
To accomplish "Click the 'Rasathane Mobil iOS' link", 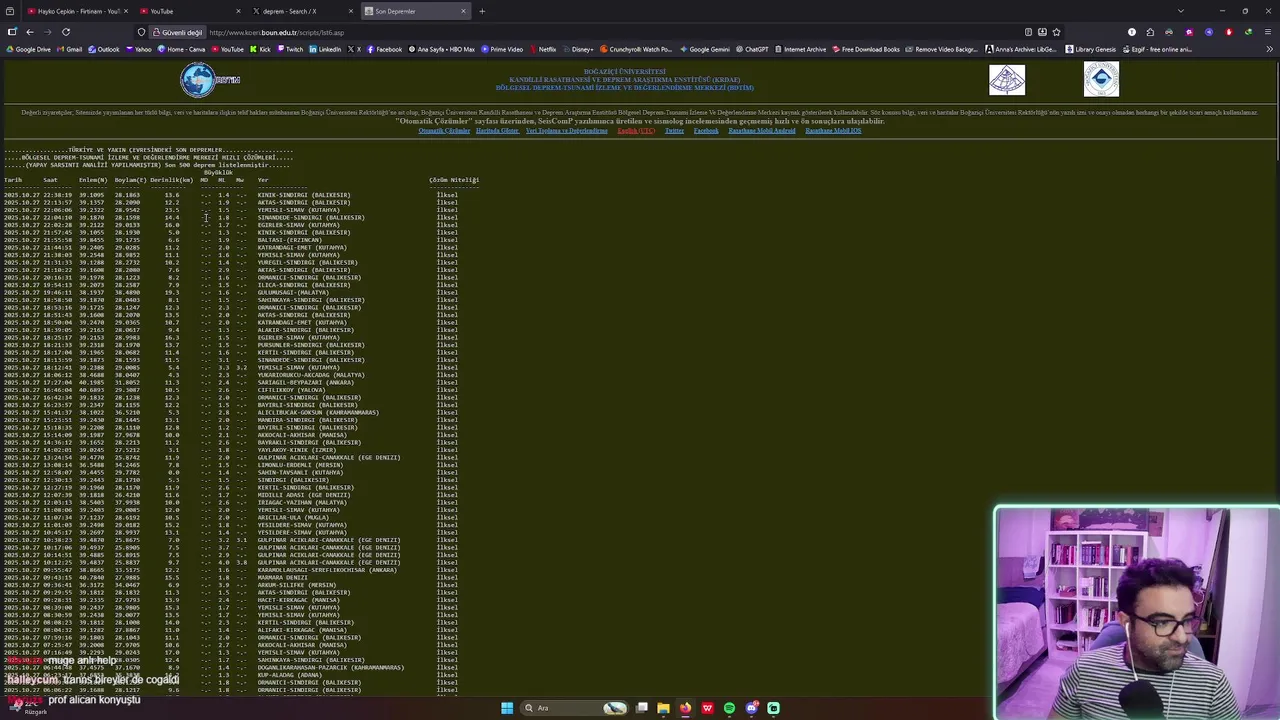I will click(833, 131).
